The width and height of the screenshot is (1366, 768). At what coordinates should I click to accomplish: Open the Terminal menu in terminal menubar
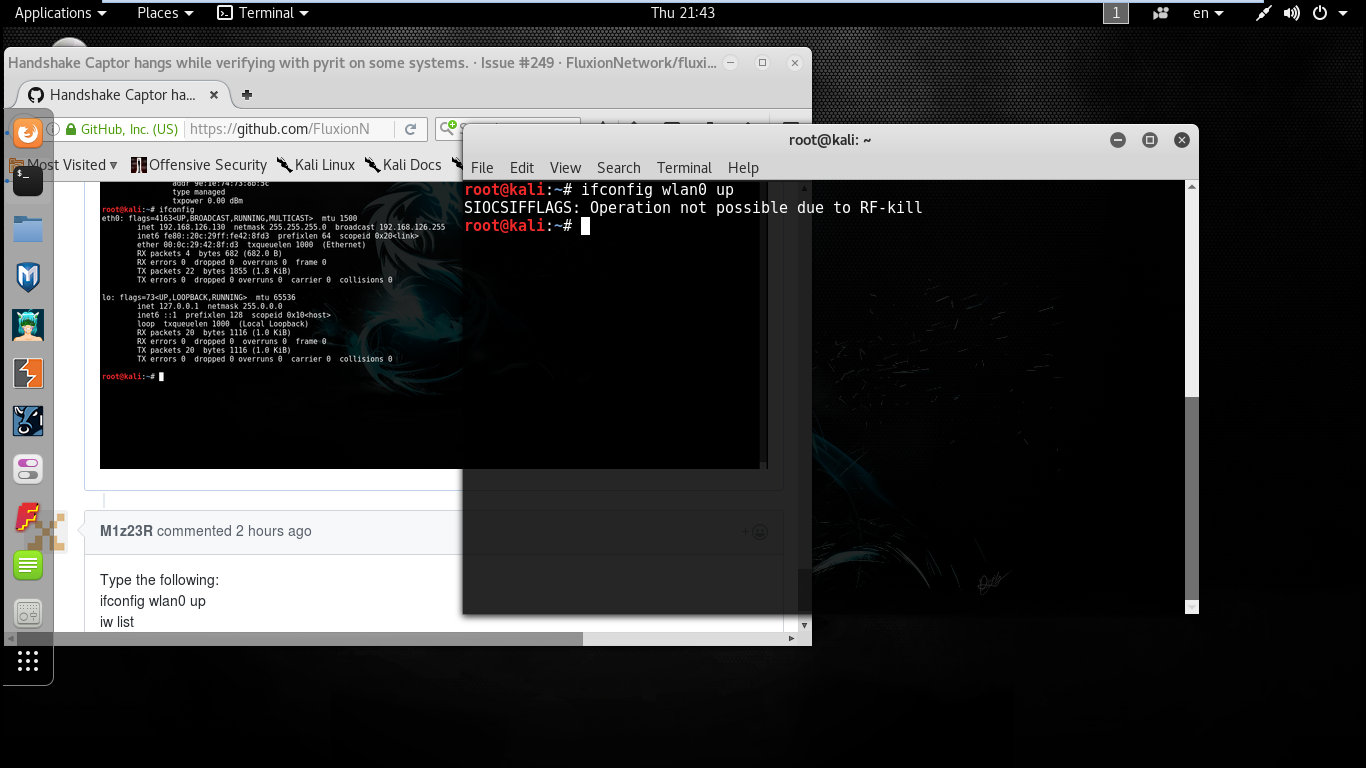(x=684, y=167)
